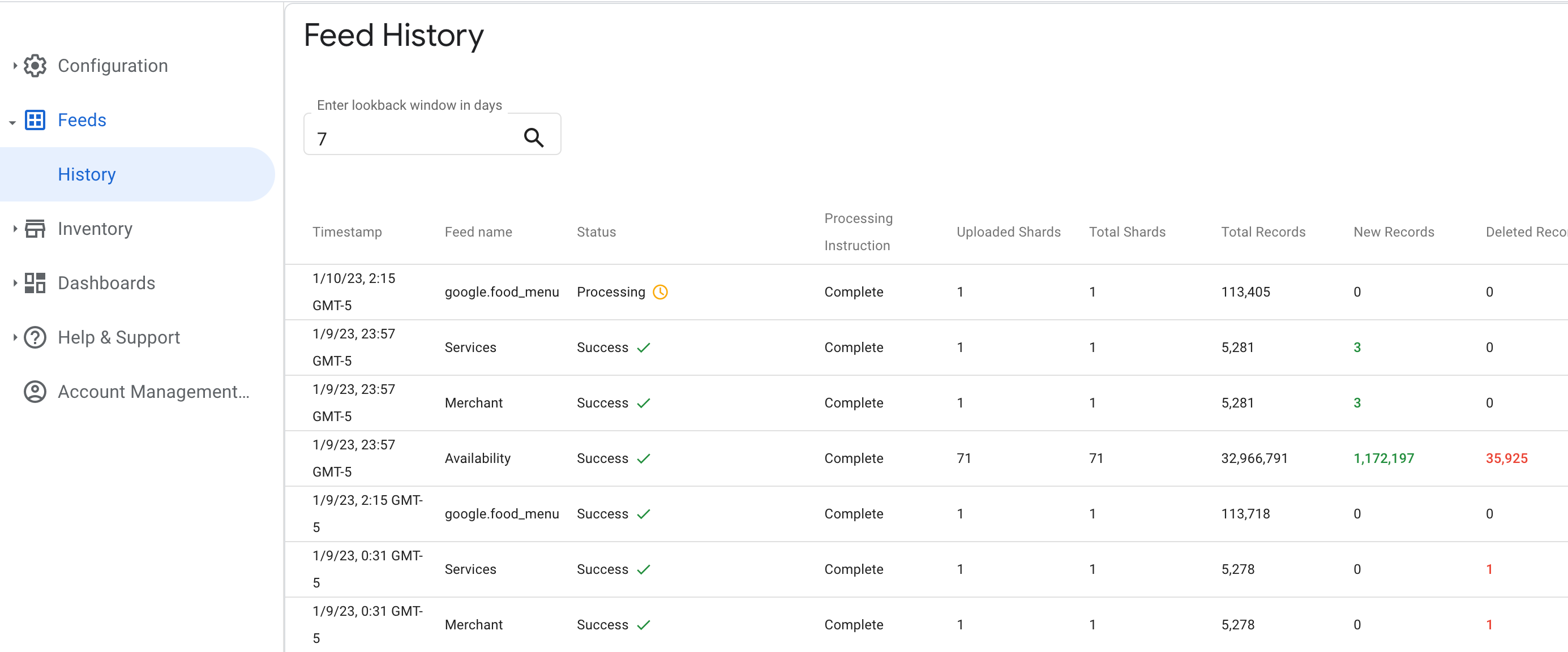
Task: Click the Help & Support link
Action: point(119,337)
